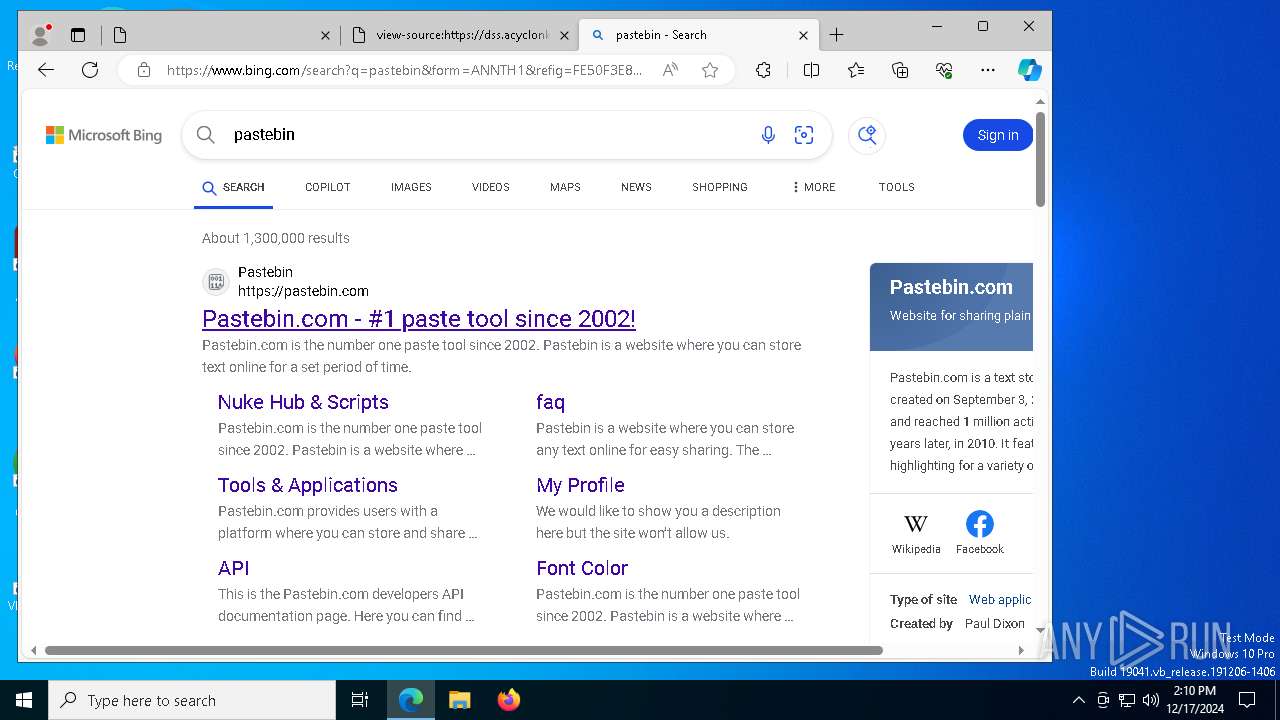The height and width of the screenshot is (720, 1280).
Task: Switch to the view-source tab
Action: pos(460,35)
